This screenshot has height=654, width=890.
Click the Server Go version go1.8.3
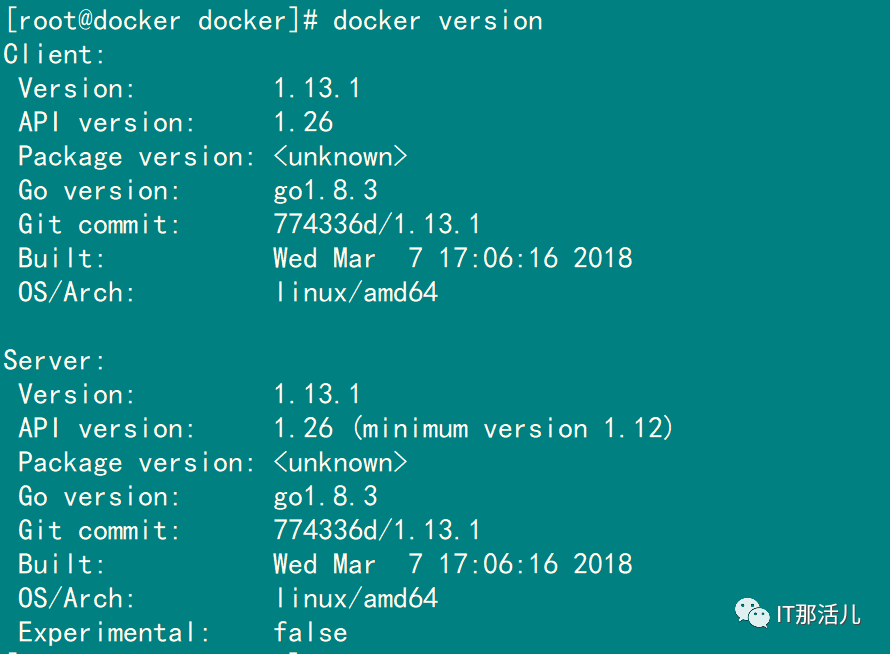[325, 497]
